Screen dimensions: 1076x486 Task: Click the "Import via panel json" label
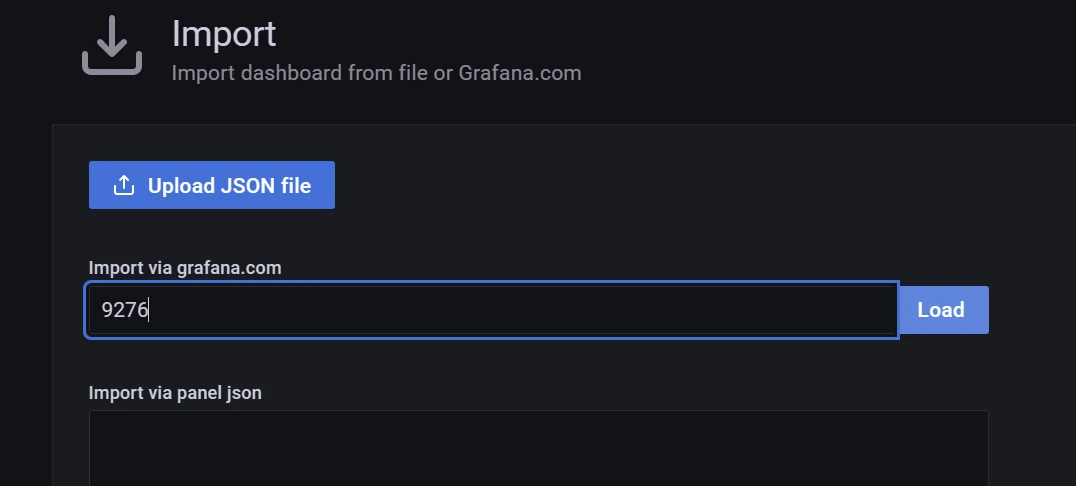175,393
